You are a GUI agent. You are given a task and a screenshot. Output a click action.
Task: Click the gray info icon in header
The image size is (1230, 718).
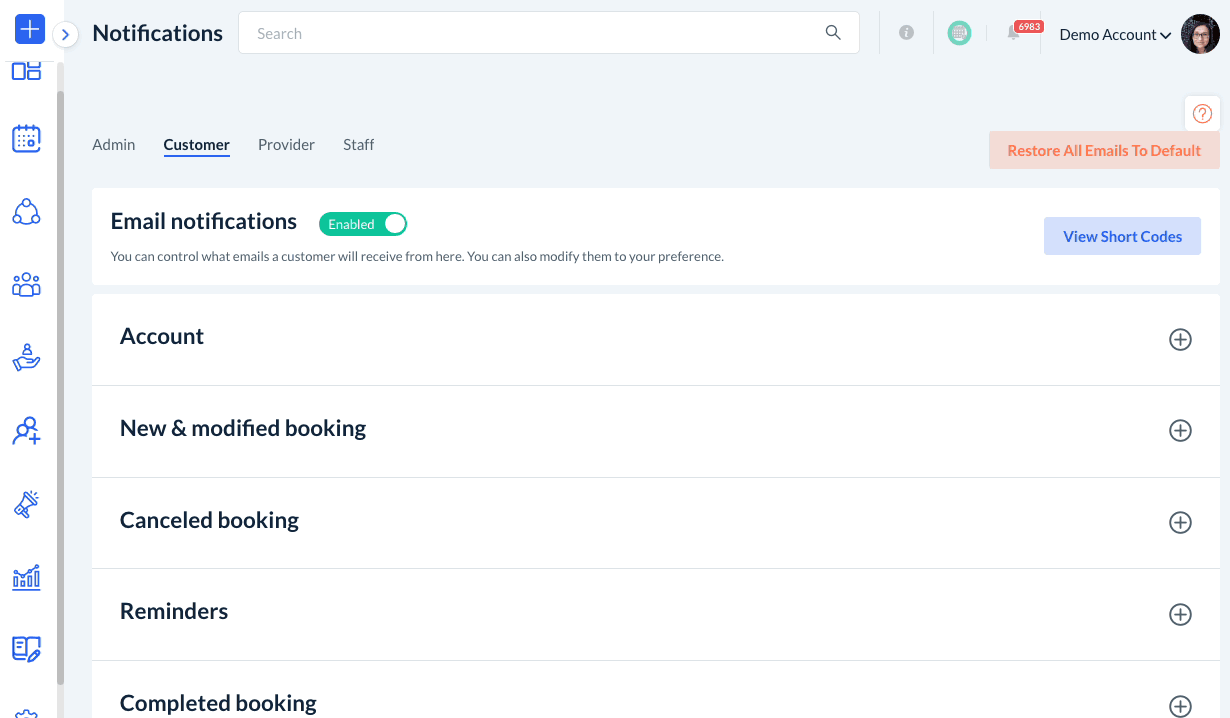906,33
